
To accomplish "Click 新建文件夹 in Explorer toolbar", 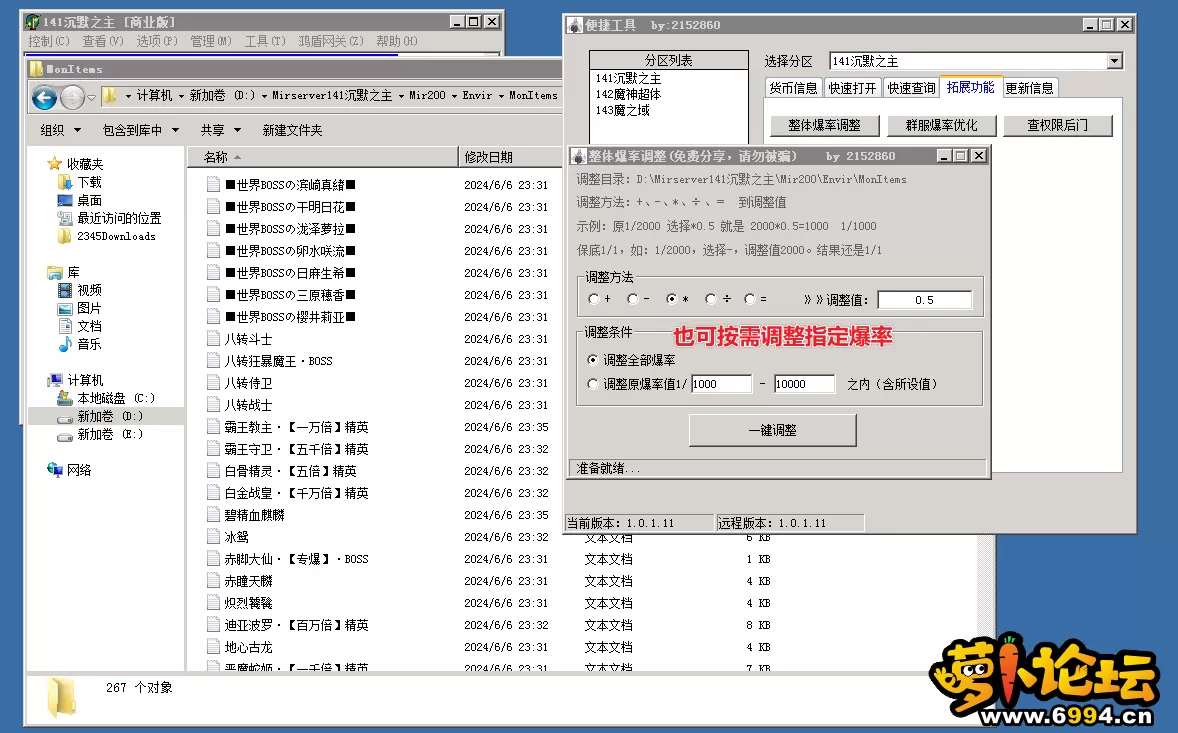I will coord(292,130).
